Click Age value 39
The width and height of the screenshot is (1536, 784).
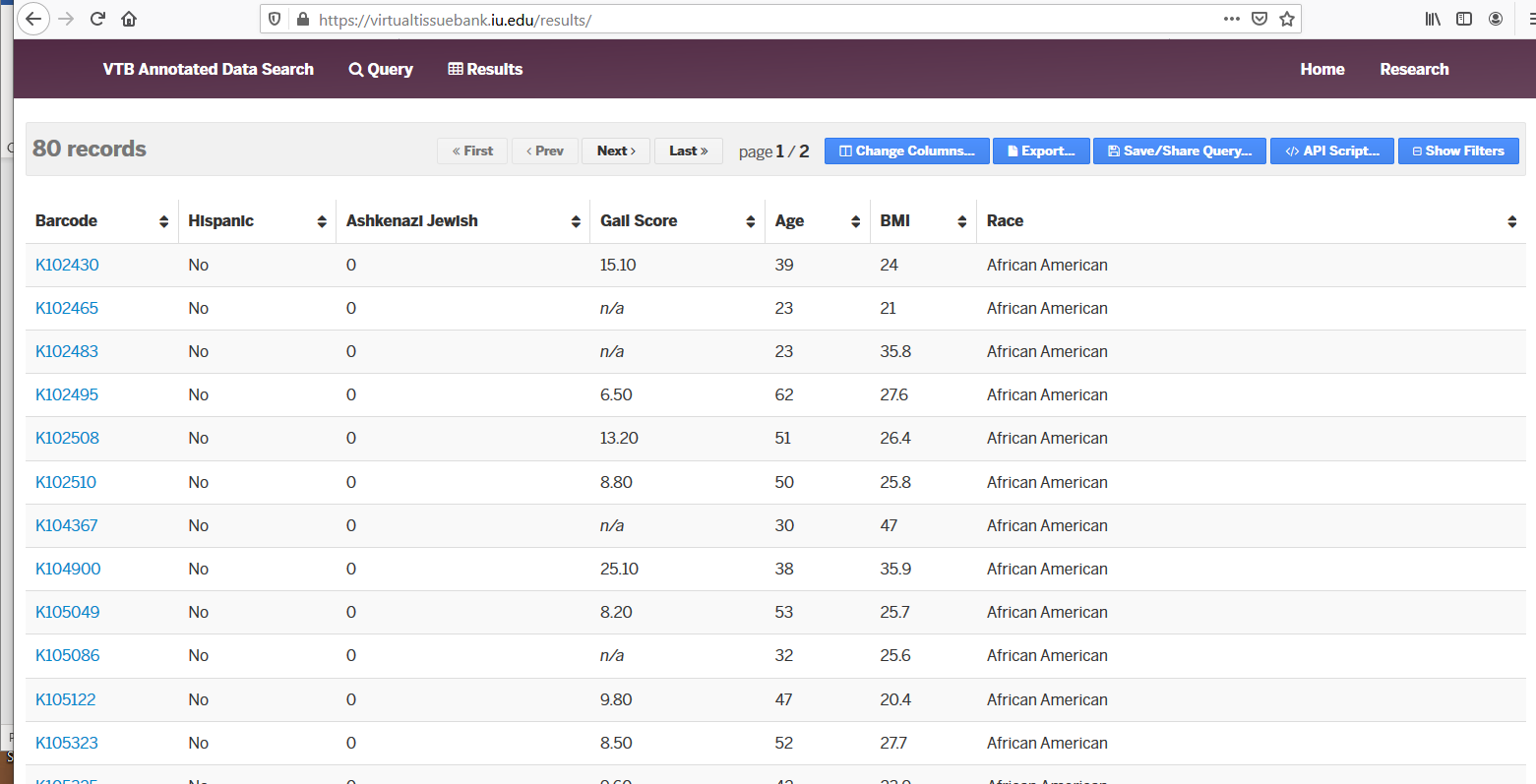pyautogui.click(x=784, y=265)
